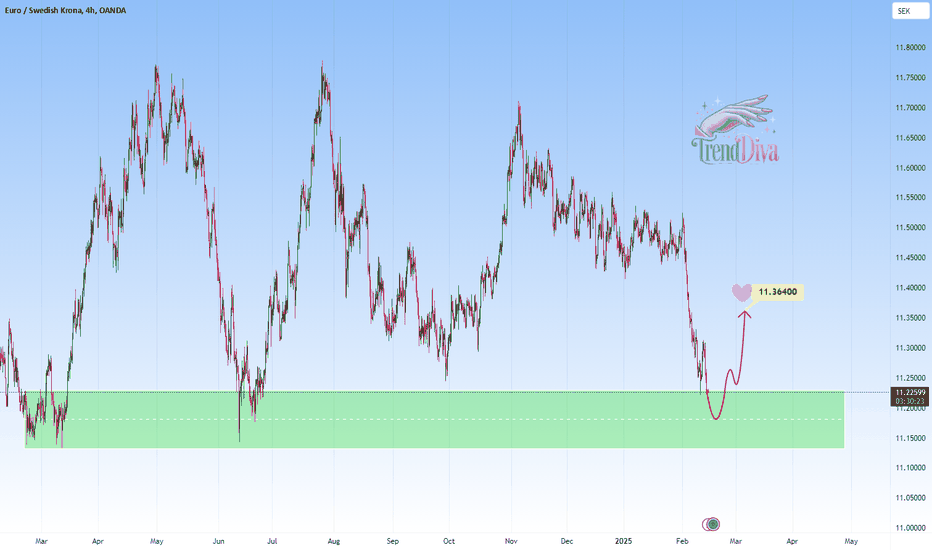Click the 11.65000 price axis label

coord(911,138)
